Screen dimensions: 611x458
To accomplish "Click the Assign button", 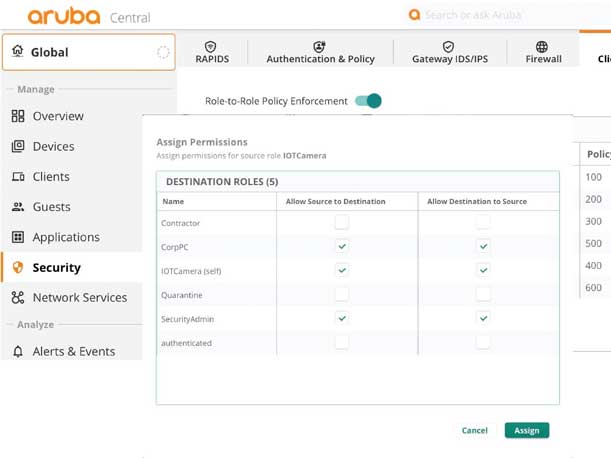I will [527, 430].
